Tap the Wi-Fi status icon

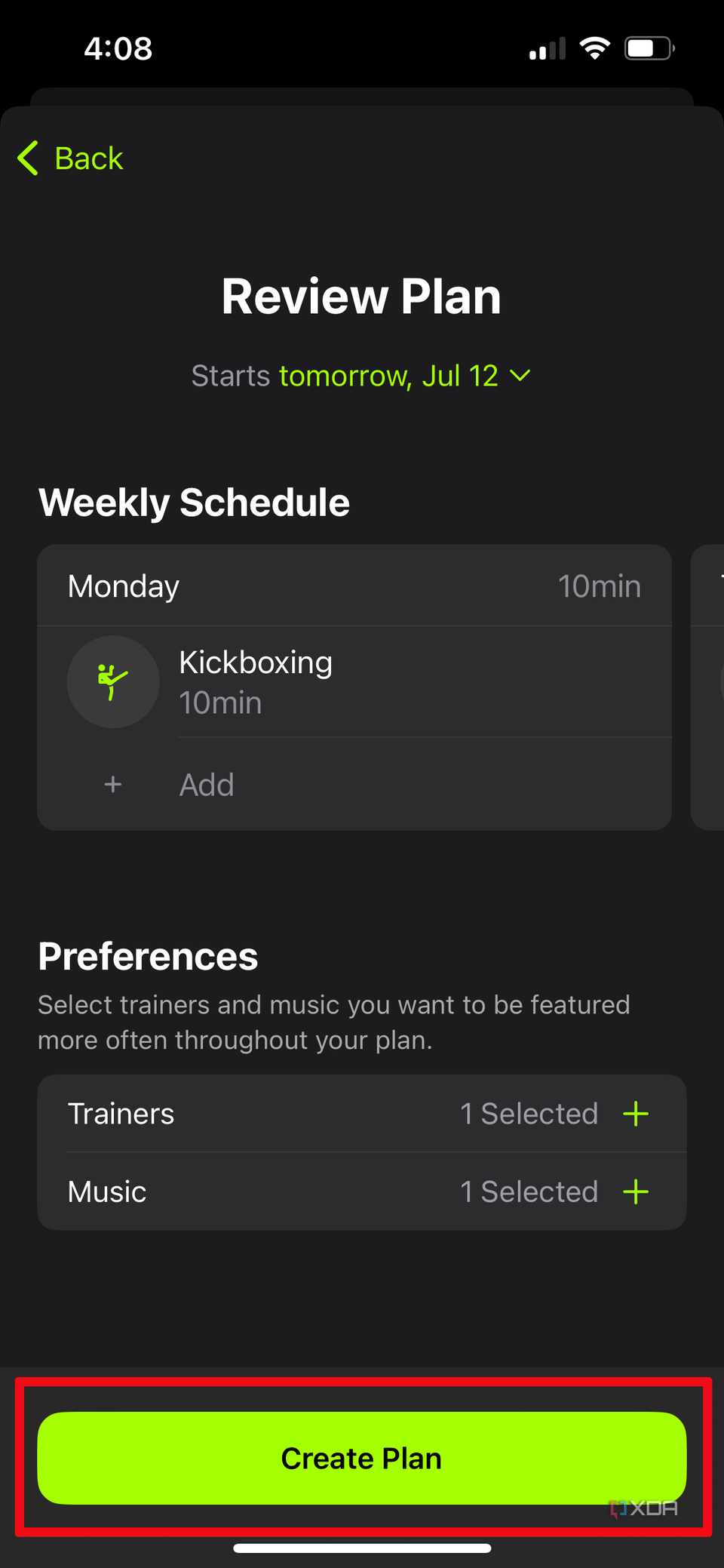pos(594,48)
